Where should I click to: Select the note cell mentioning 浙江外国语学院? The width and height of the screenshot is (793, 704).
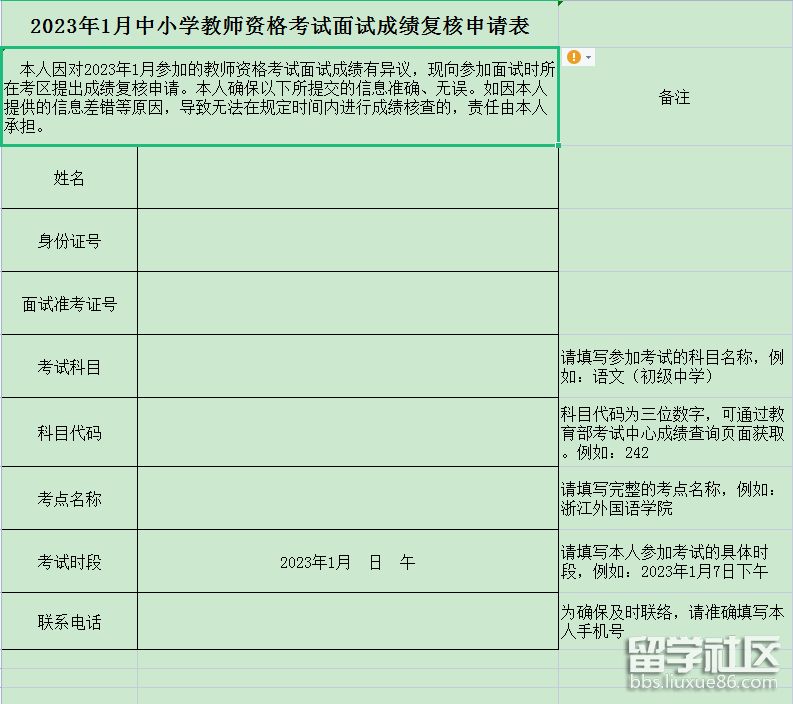(675, 498)
